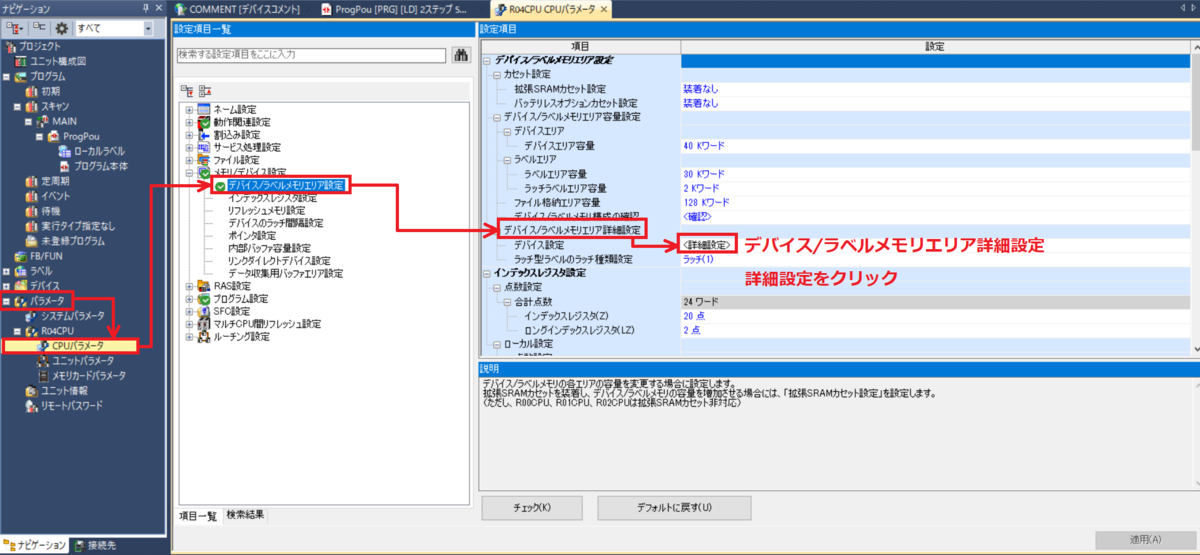Open the 接続先 tab in navigation
The width and height of the screenshot is (1200, 555).
click(x=95, y=545)
